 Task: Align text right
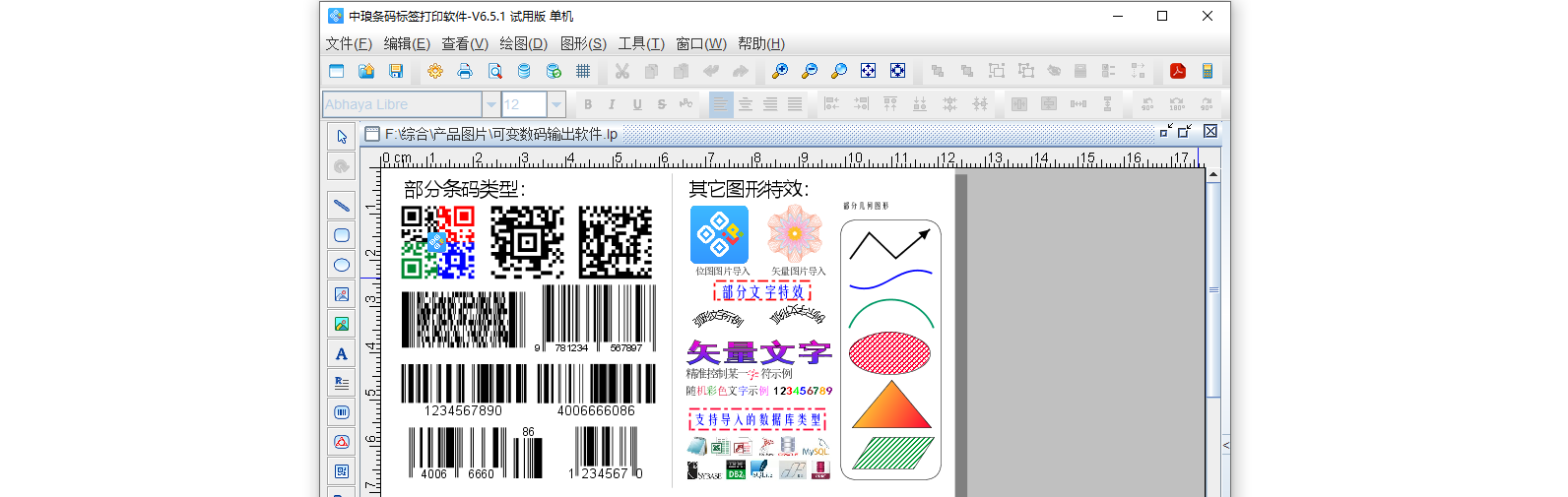click(770, 104)
